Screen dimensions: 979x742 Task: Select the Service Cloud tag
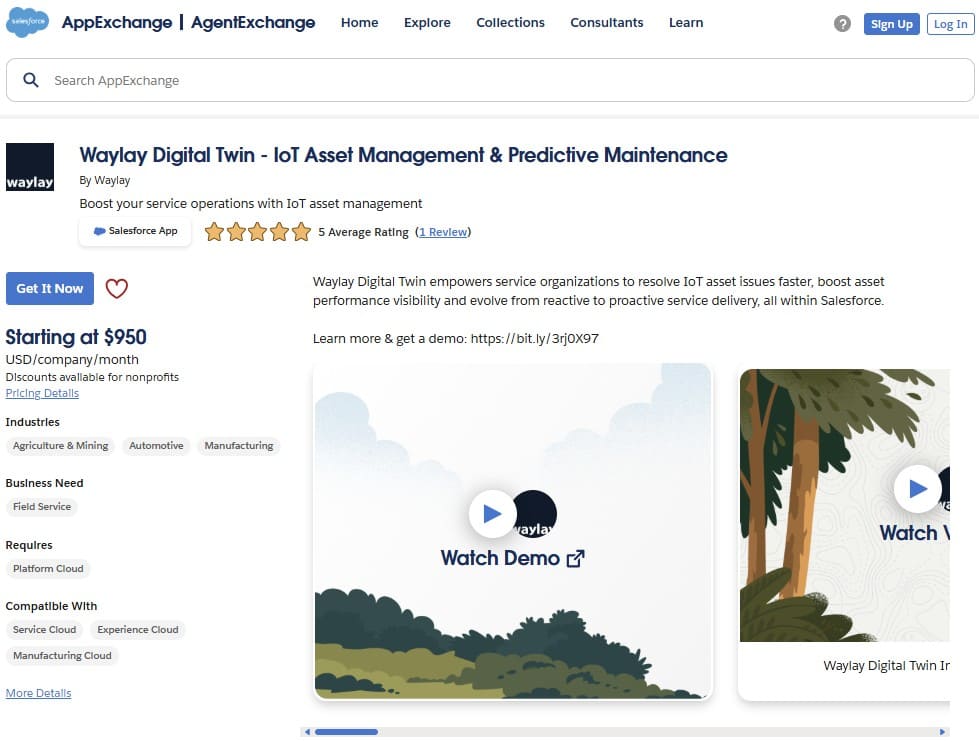click(44, 630)
